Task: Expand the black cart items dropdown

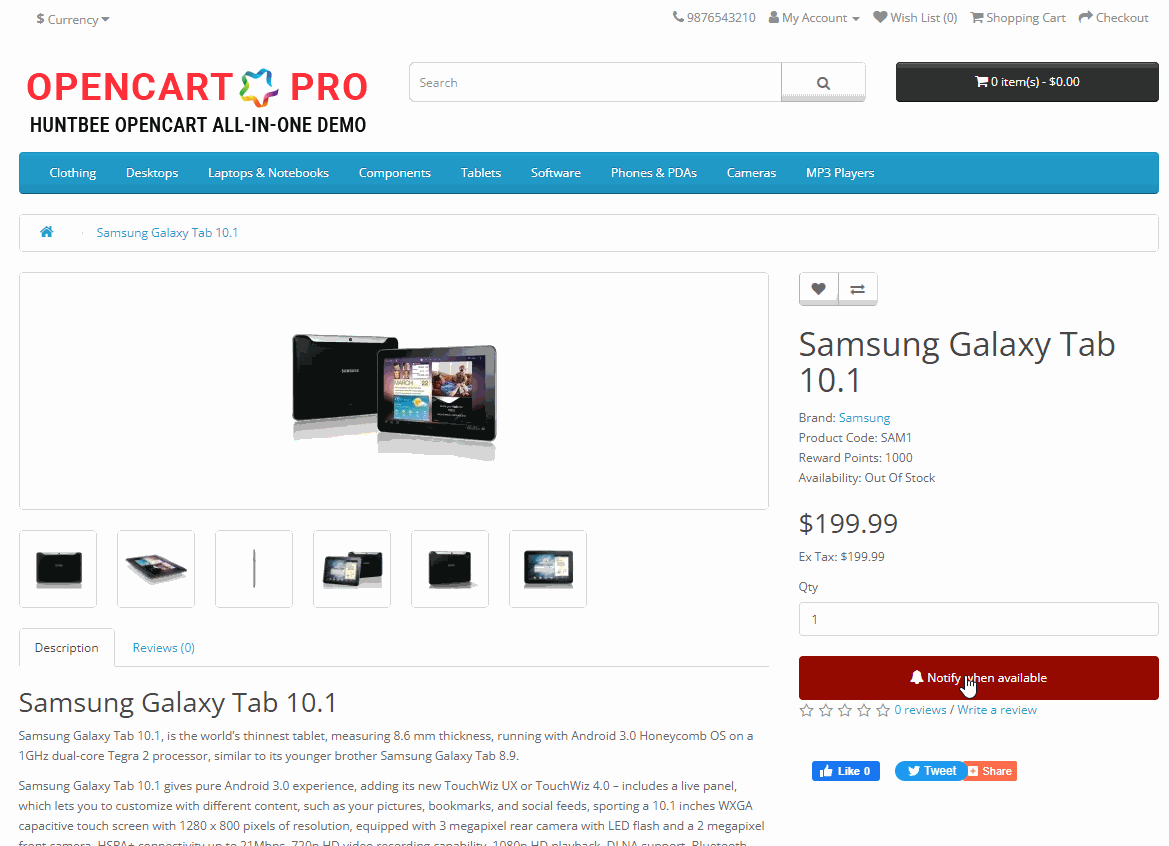Action: coord(1027,82)
